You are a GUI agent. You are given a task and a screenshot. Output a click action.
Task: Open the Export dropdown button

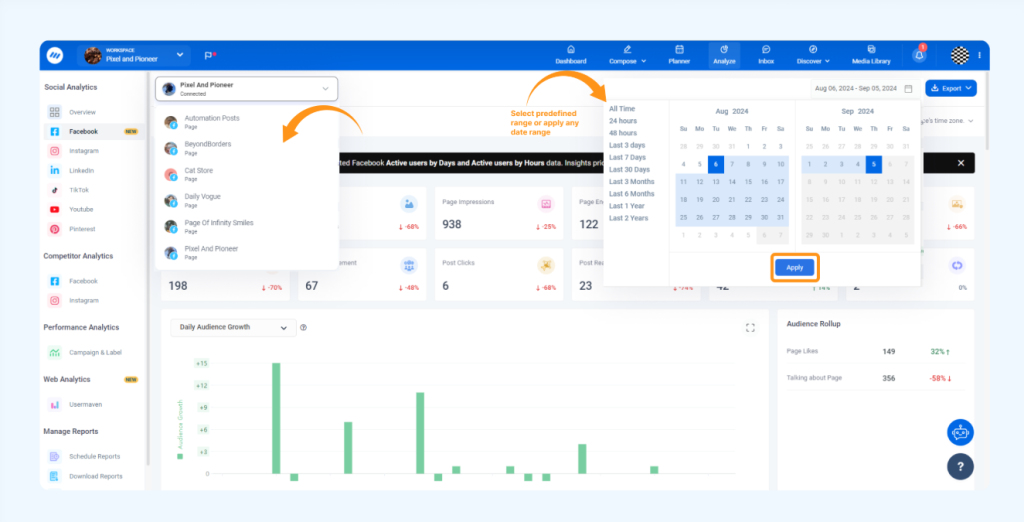[x=950, y=88]
